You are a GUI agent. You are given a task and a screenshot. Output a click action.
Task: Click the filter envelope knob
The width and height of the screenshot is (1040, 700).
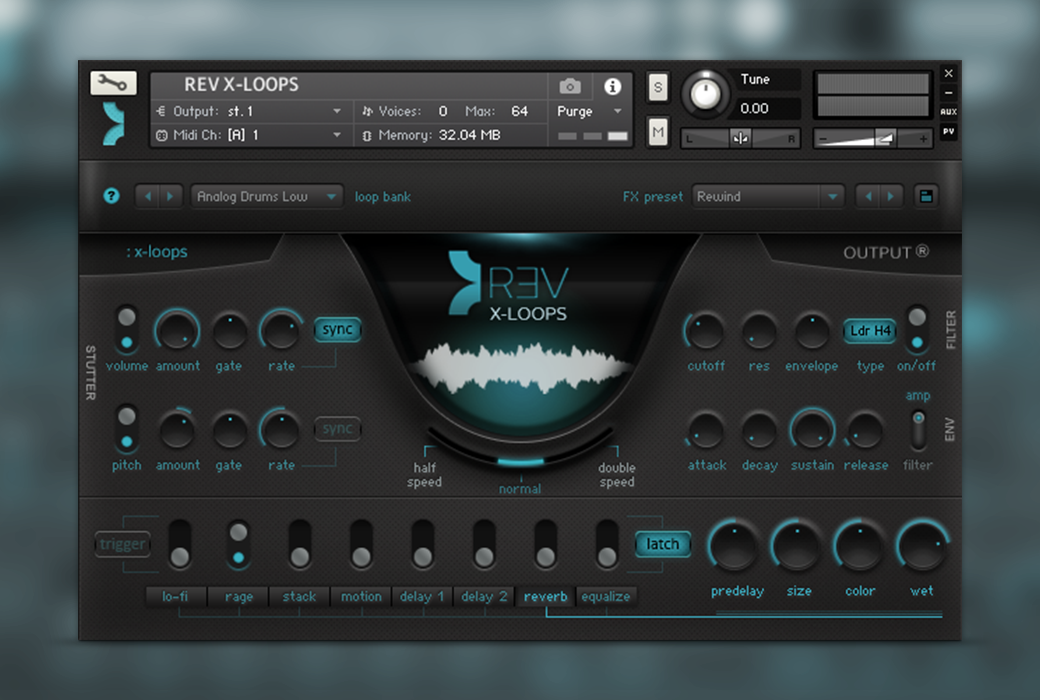pyautogui.click(x=811, y=330)
